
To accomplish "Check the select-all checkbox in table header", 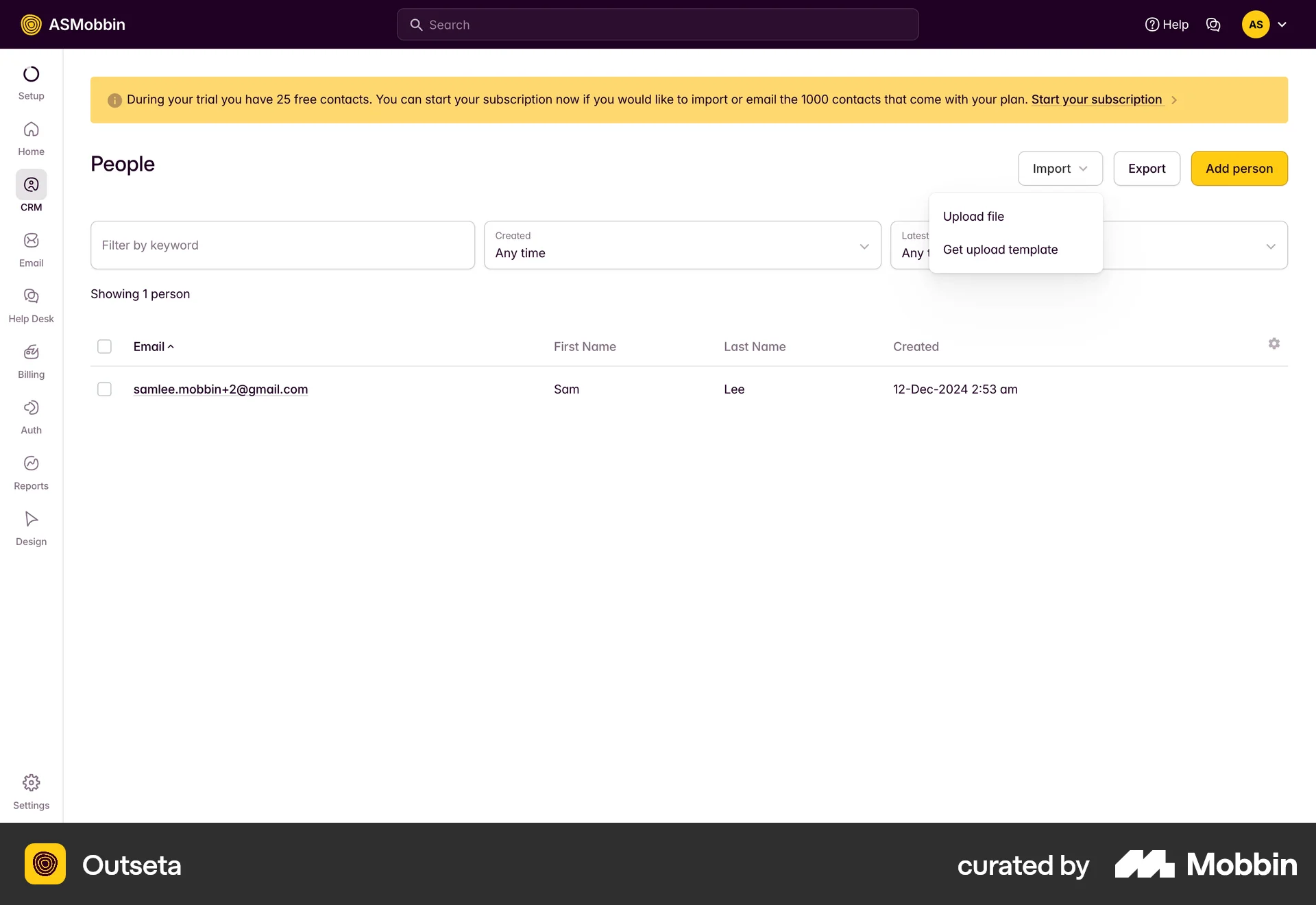I will tap(104, 346).
